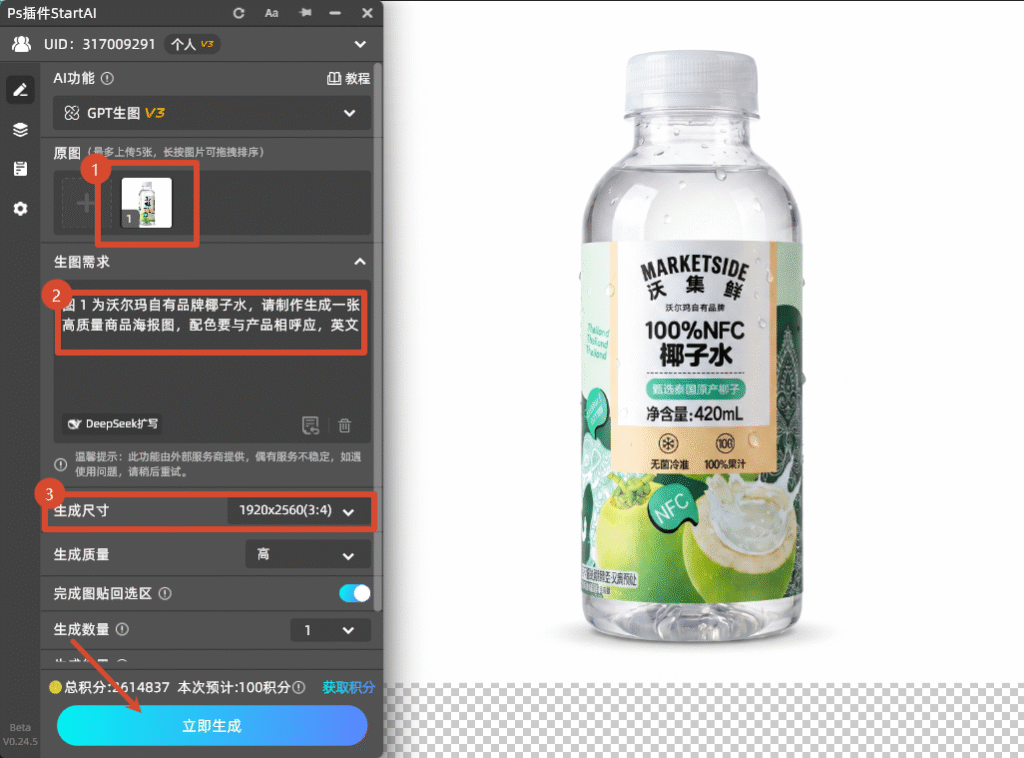
Task: Click the refresh icon in the StartAI title bar
Action: tap(238, 13)
